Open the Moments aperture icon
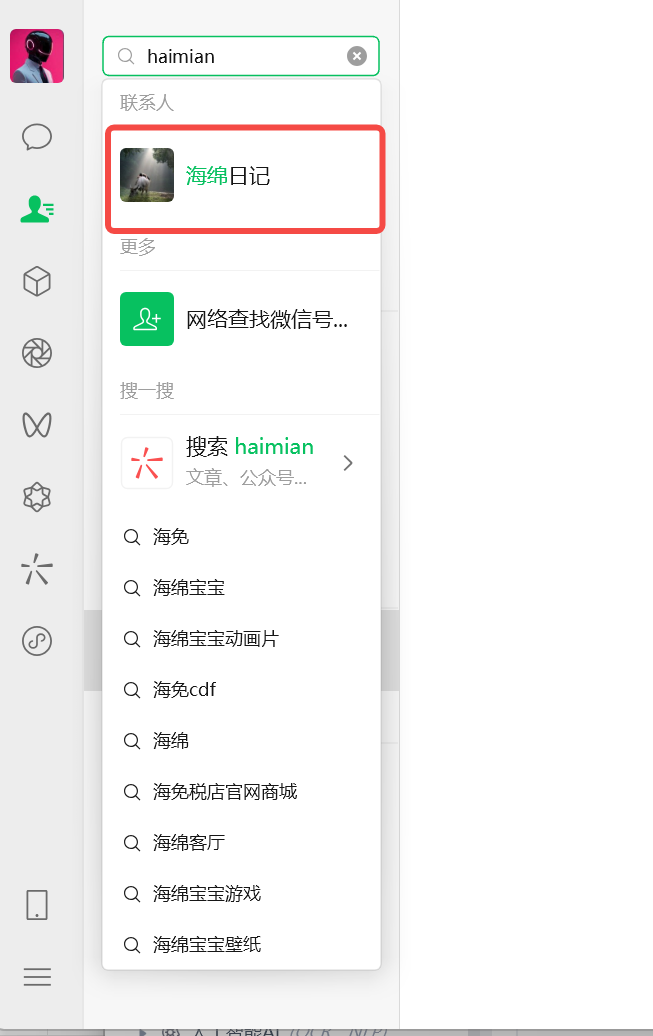The image size is (653, 1036). coord(37,353)
